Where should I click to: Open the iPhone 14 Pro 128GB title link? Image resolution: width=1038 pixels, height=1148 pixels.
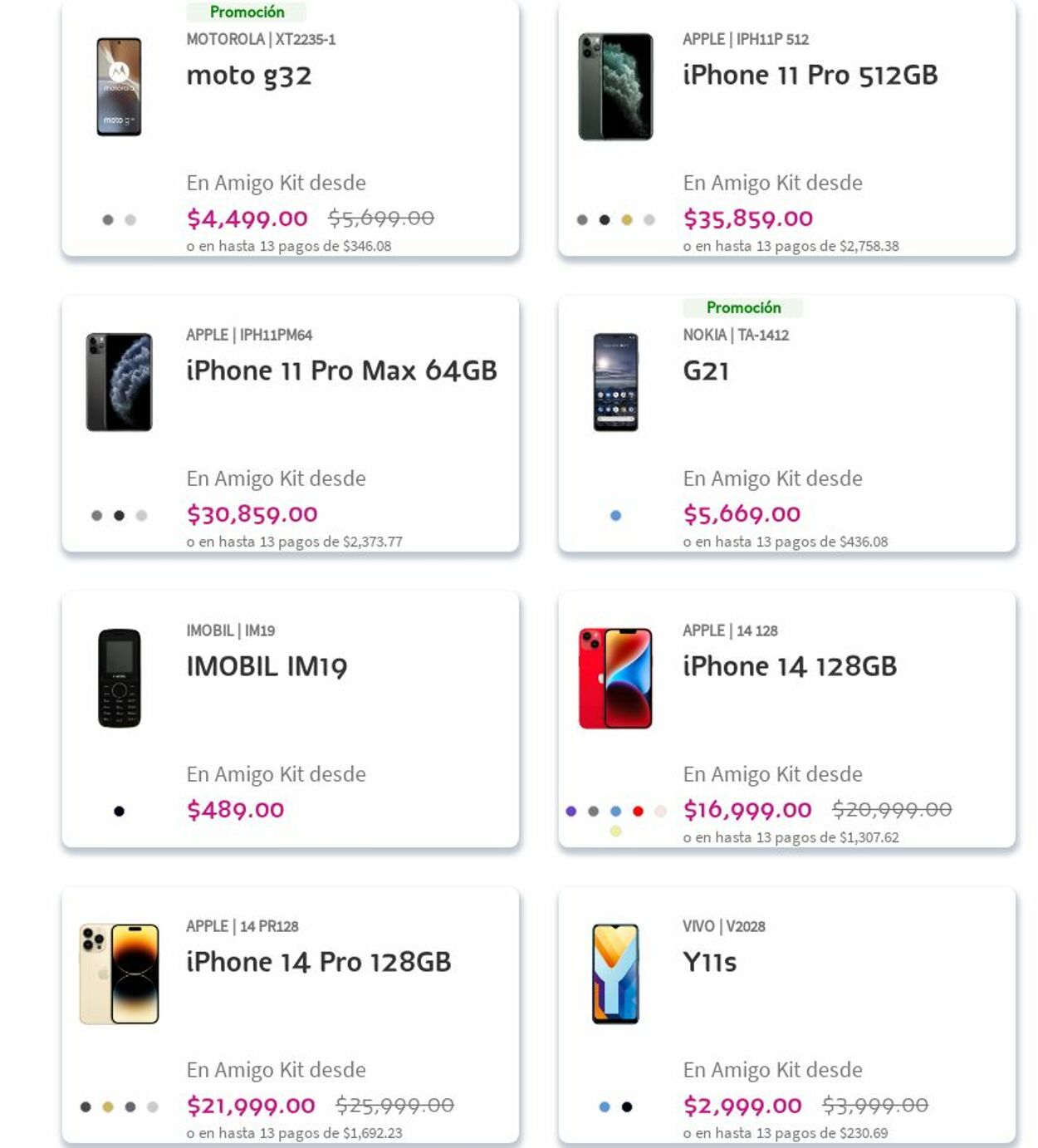point(319,962)
